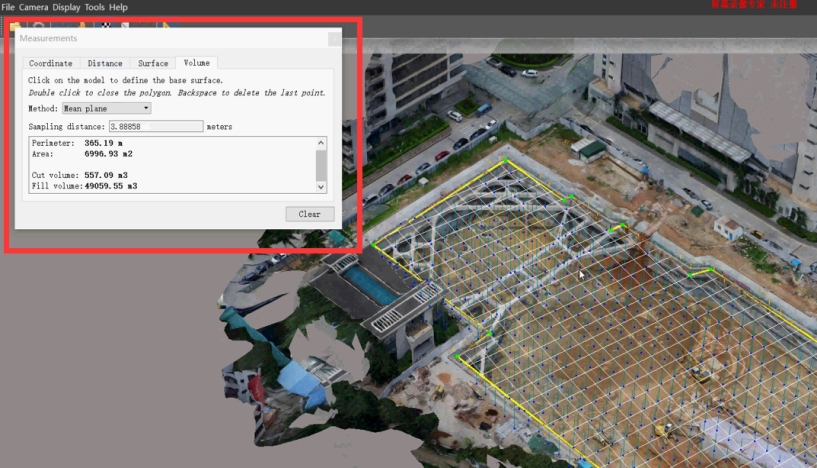This screenshot has height=468, width=817.
Task: Close the Measurements dialog
Action: [x=335, y=39]
